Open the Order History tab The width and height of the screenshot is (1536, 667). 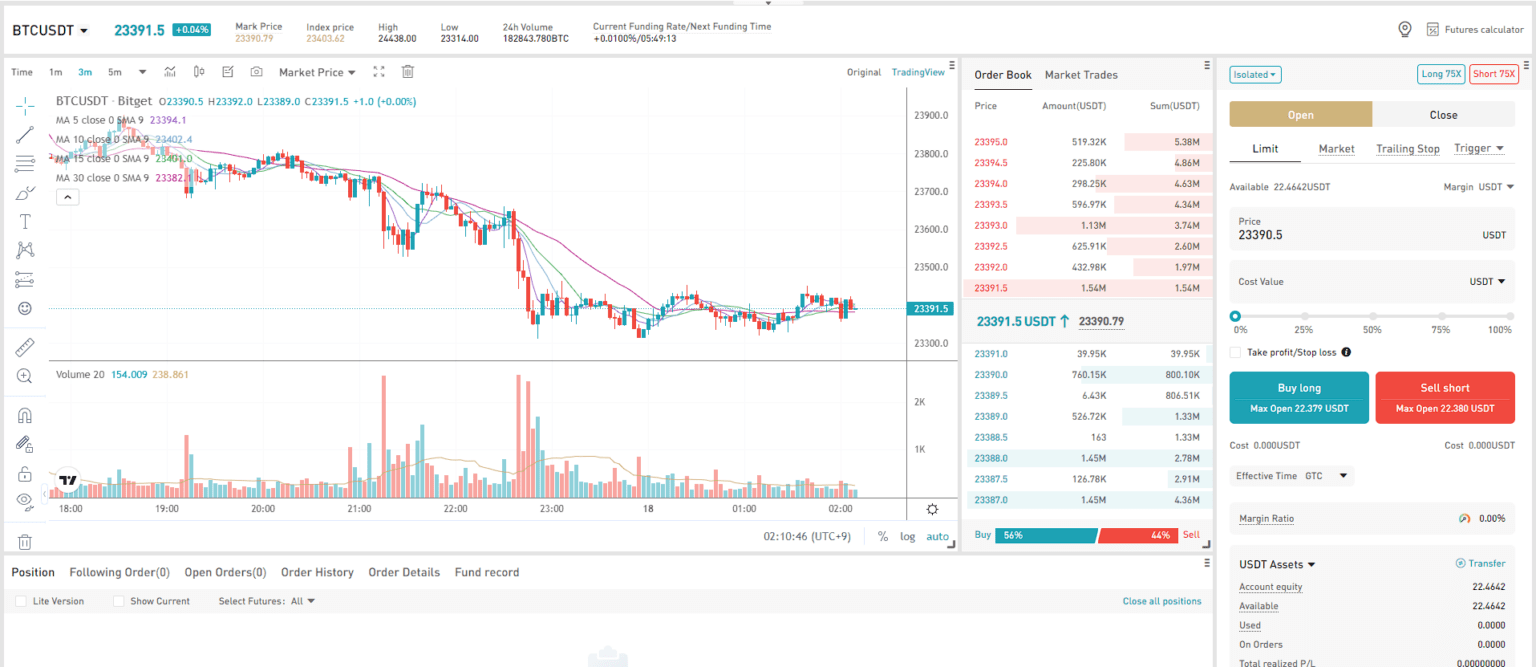(x=317, y=572)
